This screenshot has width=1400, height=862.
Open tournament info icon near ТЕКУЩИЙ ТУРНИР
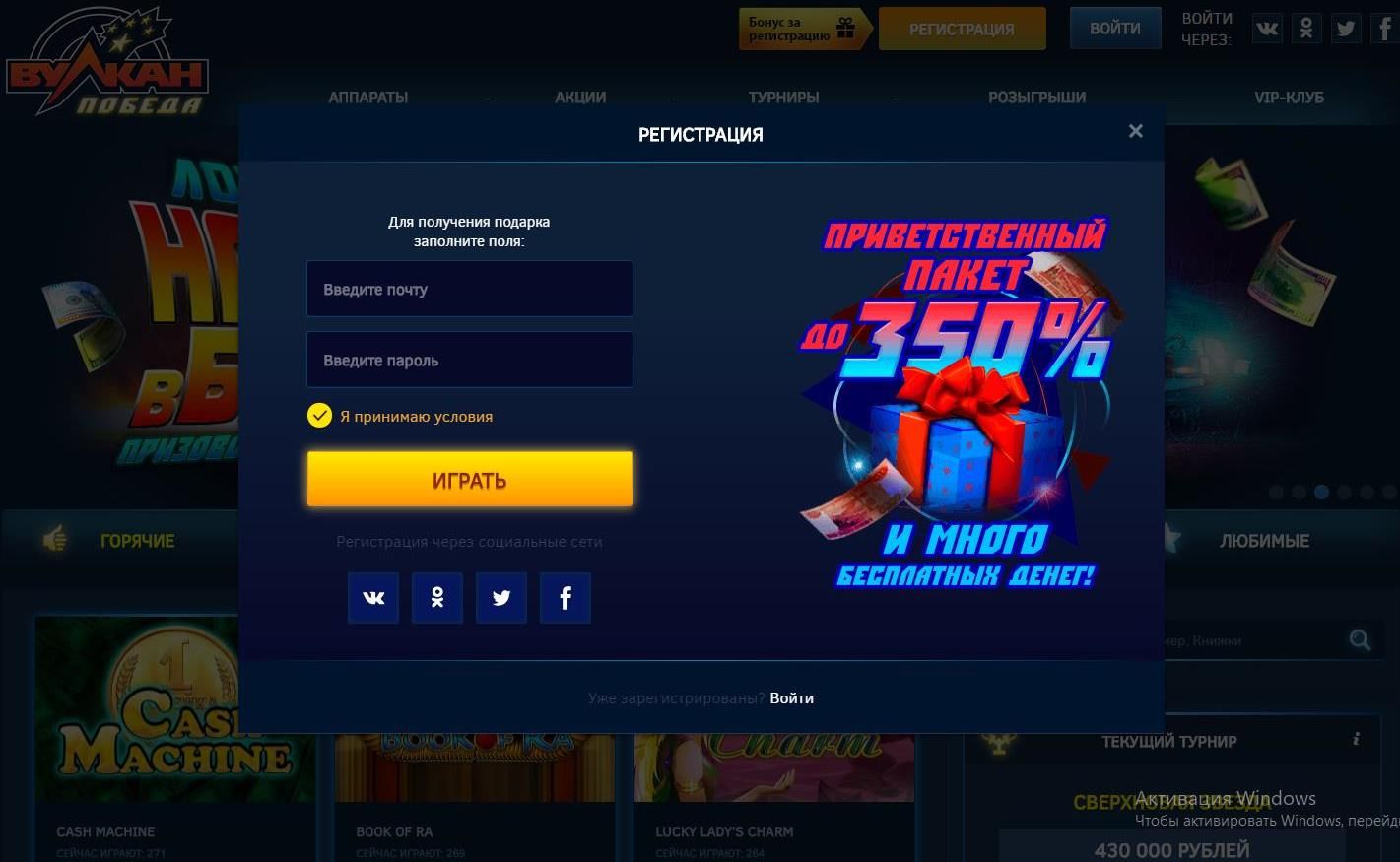[x=1357, y=738]
